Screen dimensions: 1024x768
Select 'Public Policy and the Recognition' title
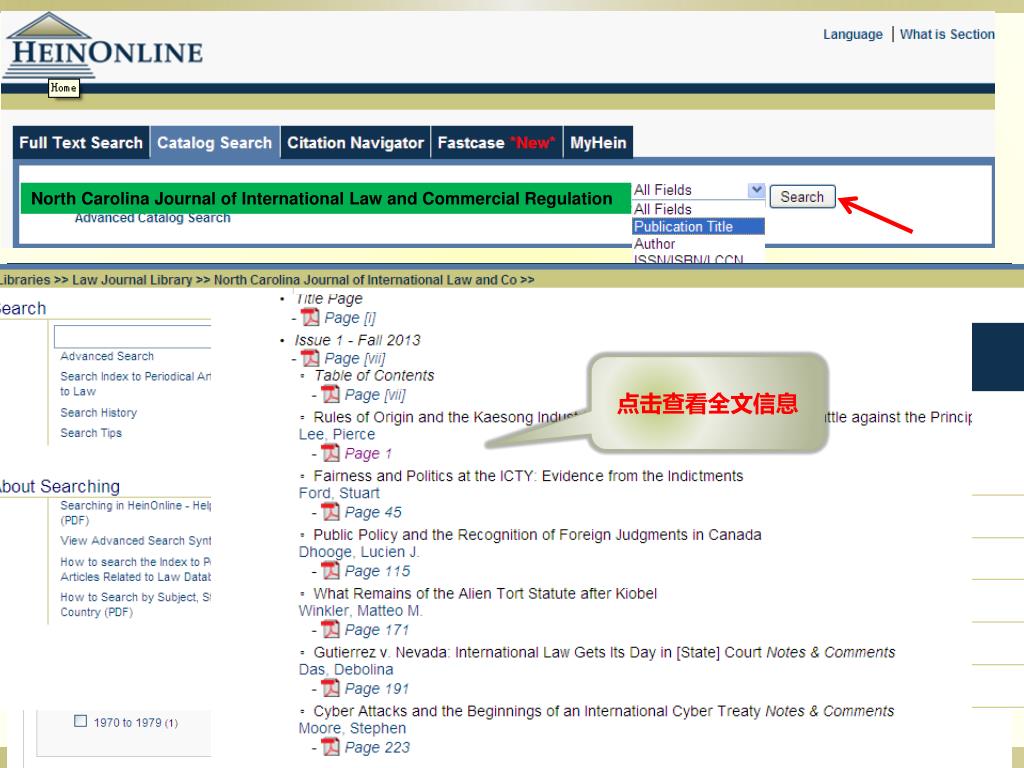[x=537, y=535]
